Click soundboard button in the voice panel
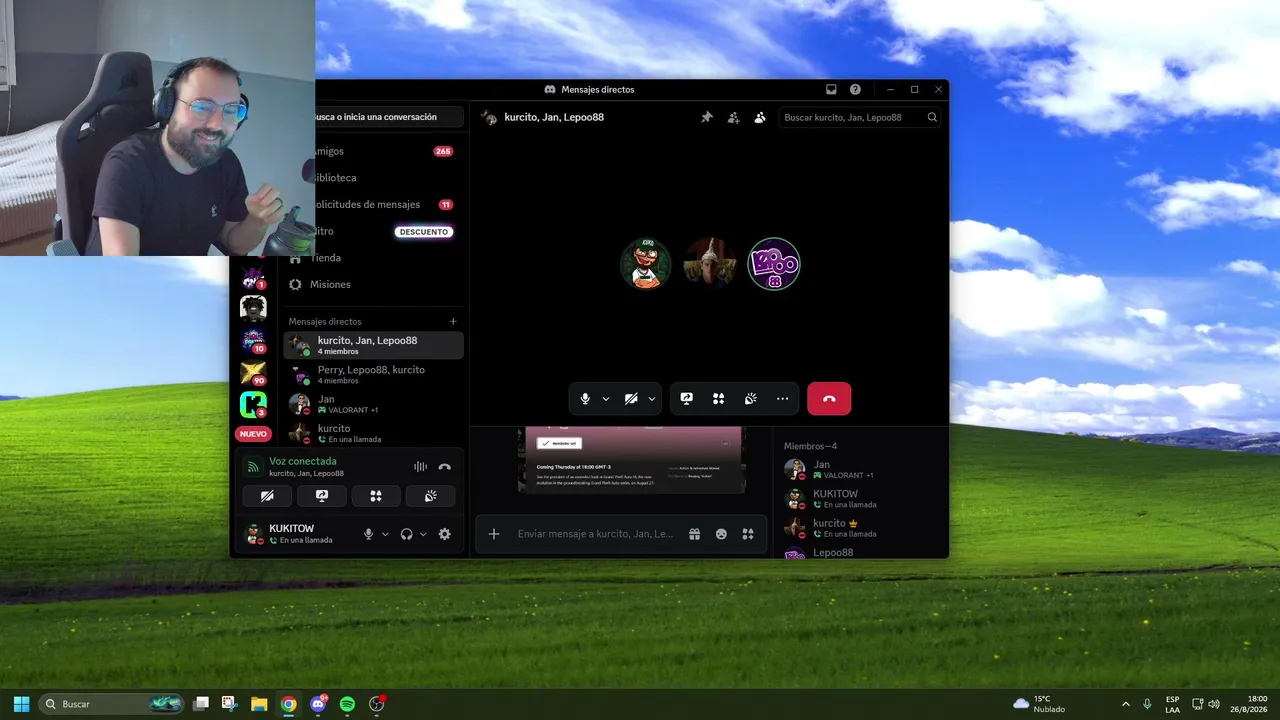The image size is (1280, 720). [x=430, y=496]
